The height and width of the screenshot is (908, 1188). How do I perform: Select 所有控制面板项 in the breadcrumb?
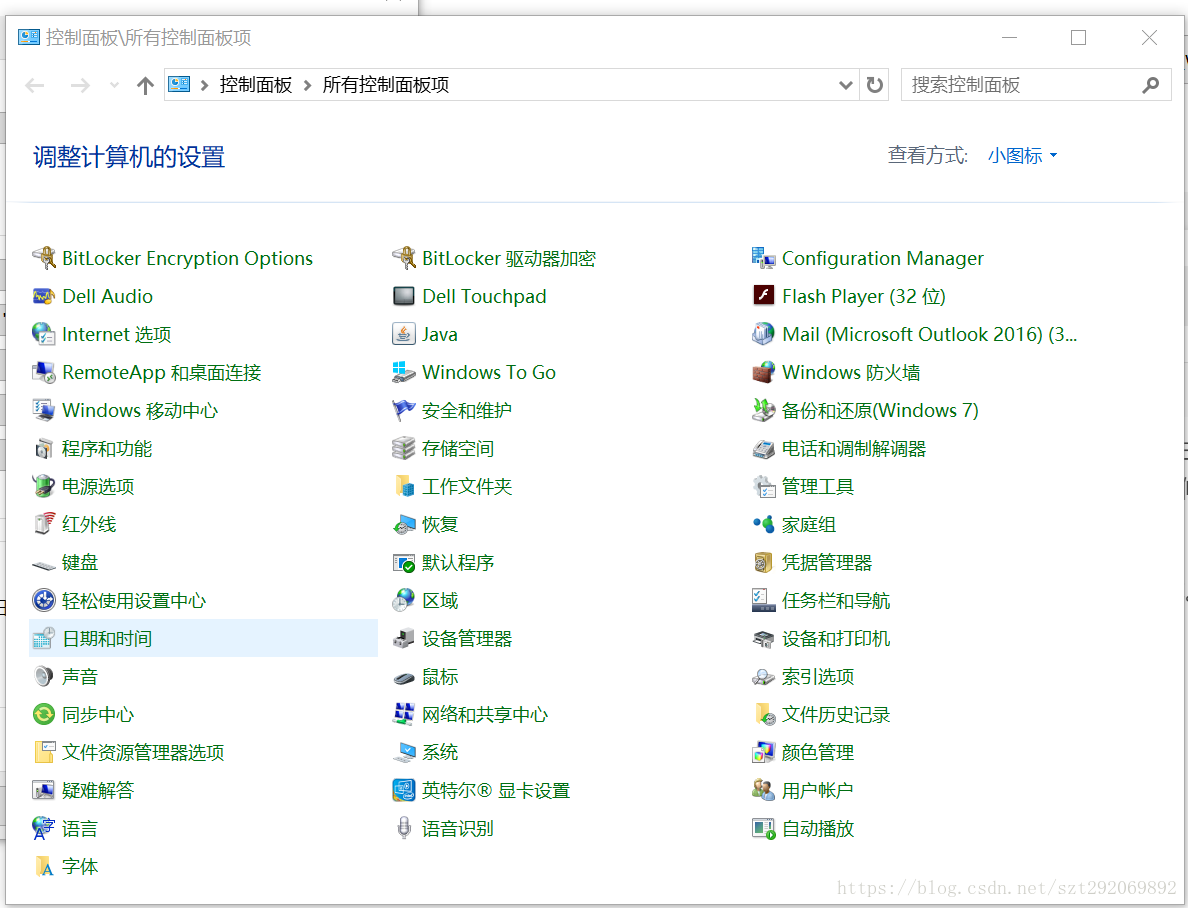[x=386, y=85]
